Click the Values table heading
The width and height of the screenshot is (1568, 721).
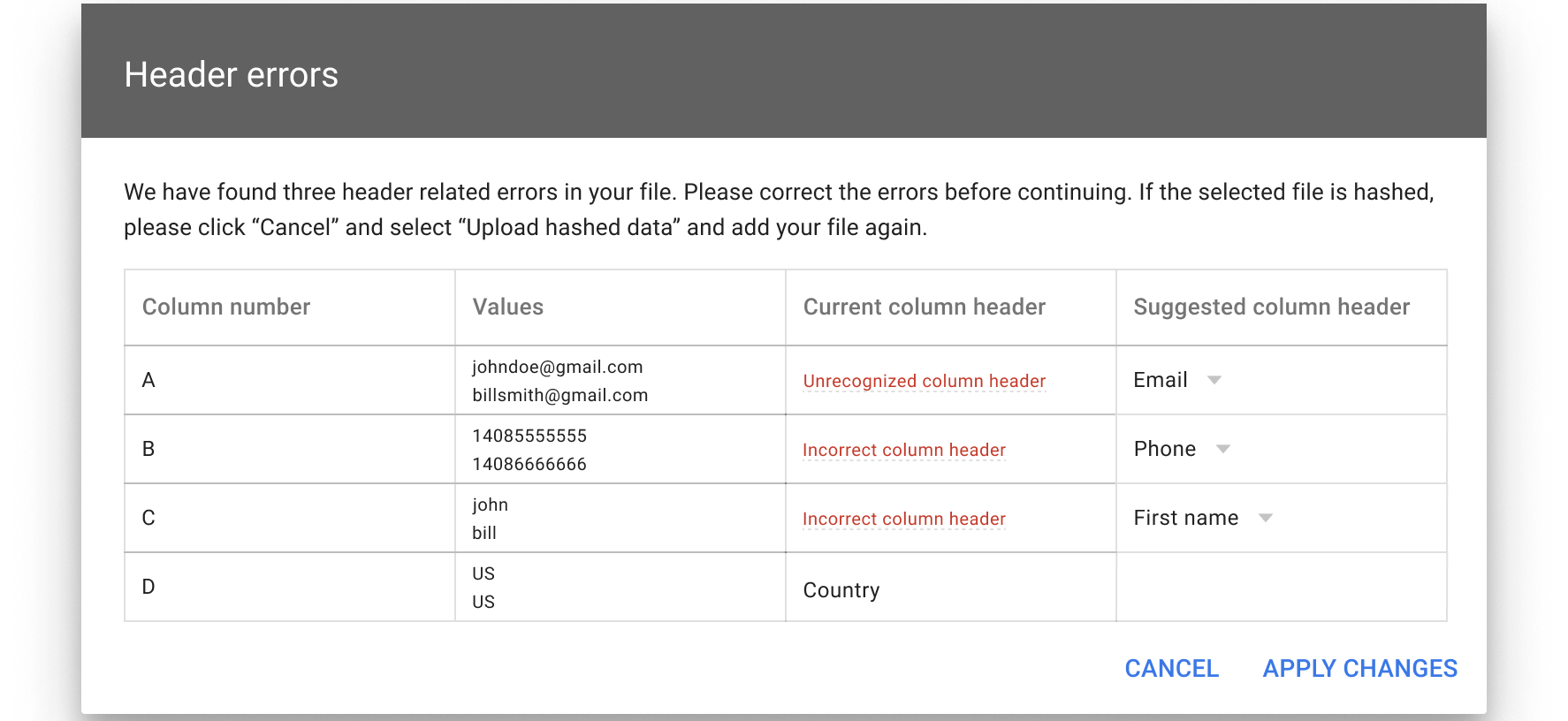(507, 307)
